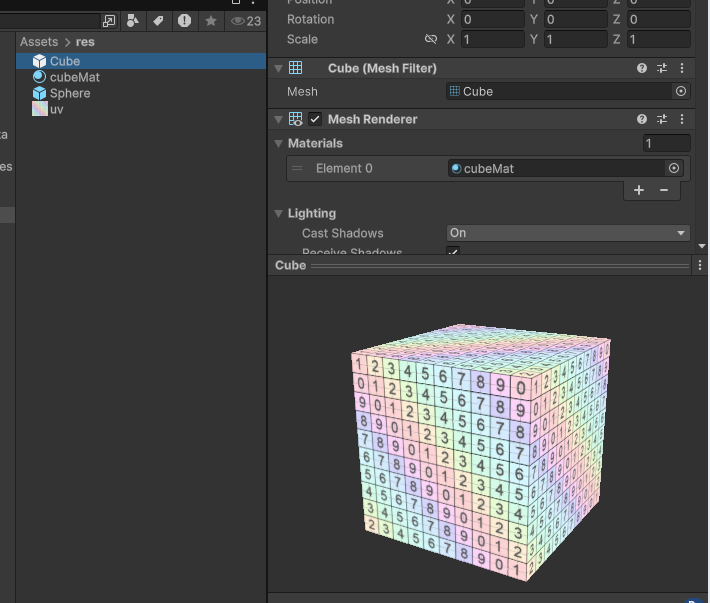Edit Rotation Z value field
Viewport: 710px width, 603px height.
(x=659, y=19)
